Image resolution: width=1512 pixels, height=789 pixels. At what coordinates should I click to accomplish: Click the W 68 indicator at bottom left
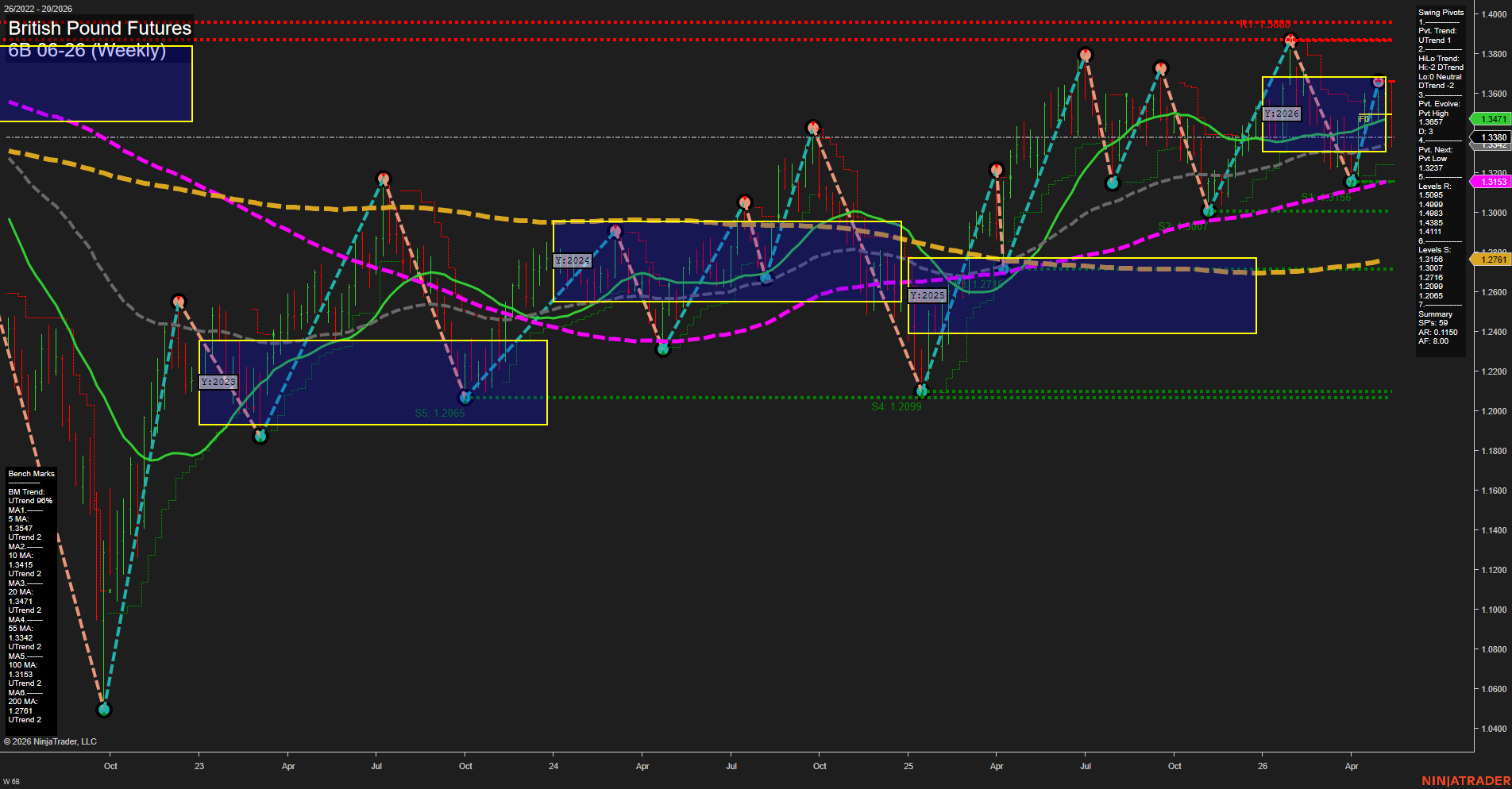tap(11, 782)
